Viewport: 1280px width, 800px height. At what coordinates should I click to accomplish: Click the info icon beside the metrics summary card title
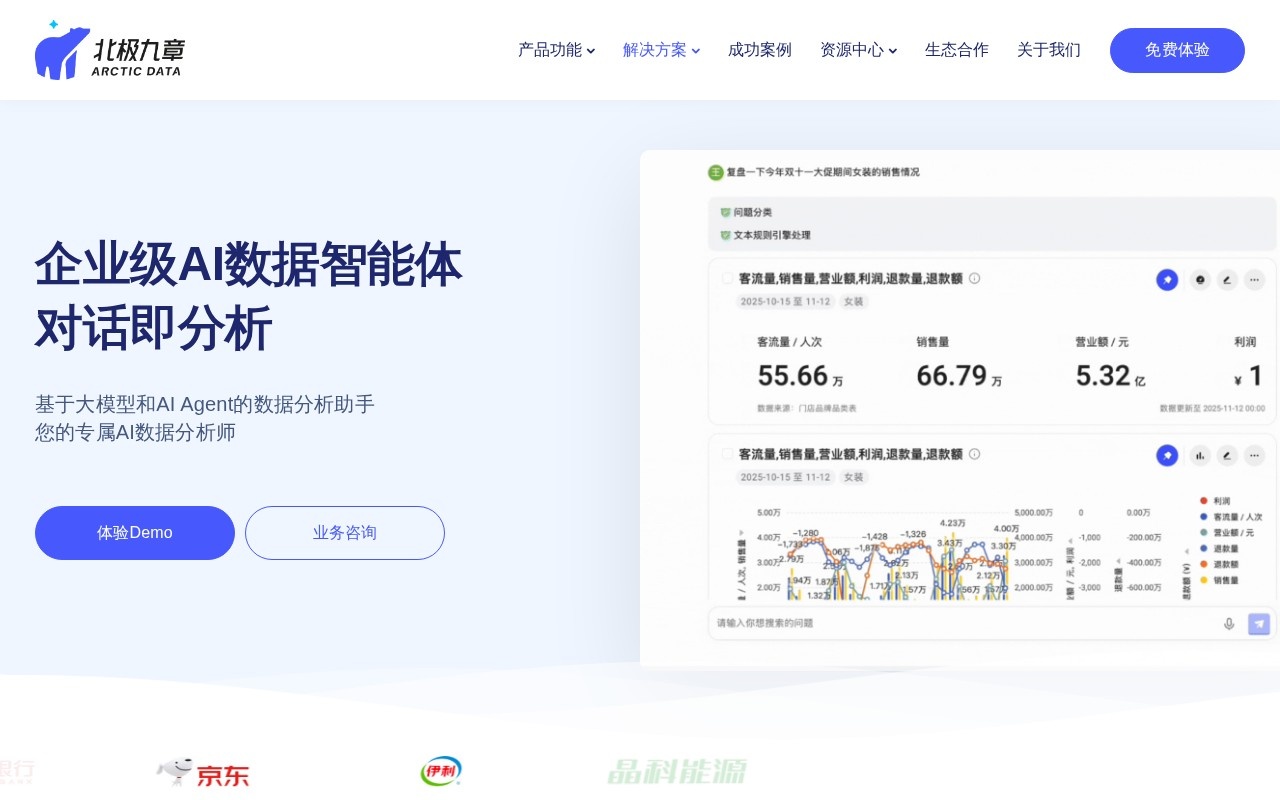coord(974,279)
